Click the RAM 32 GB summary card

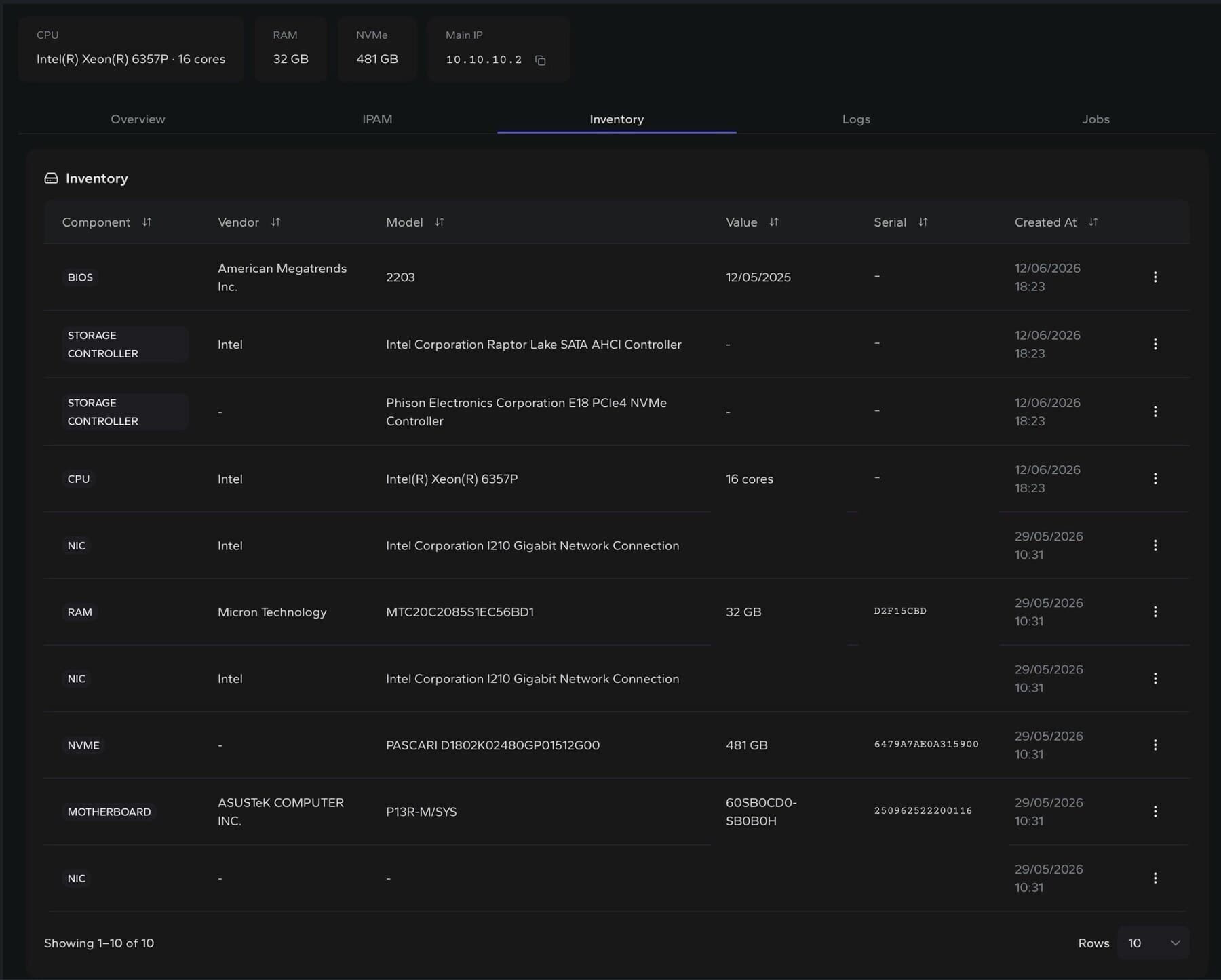click(291, 49)
